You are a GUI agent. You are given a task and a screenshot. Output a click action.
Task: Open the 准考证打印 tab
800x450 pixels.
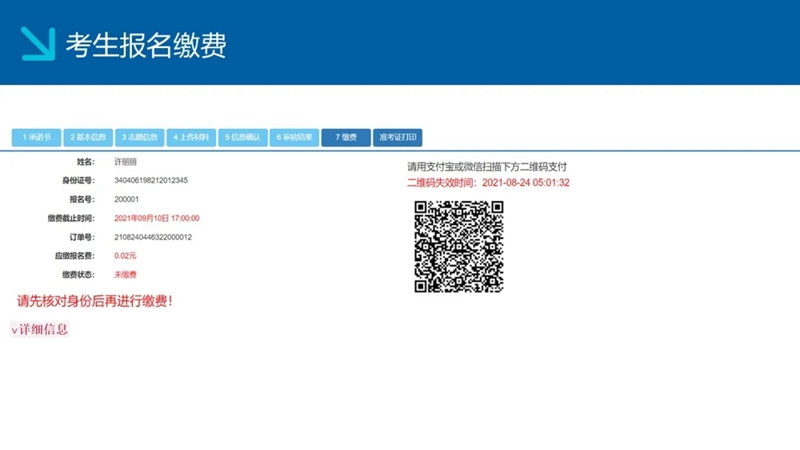tap(397, 137)
